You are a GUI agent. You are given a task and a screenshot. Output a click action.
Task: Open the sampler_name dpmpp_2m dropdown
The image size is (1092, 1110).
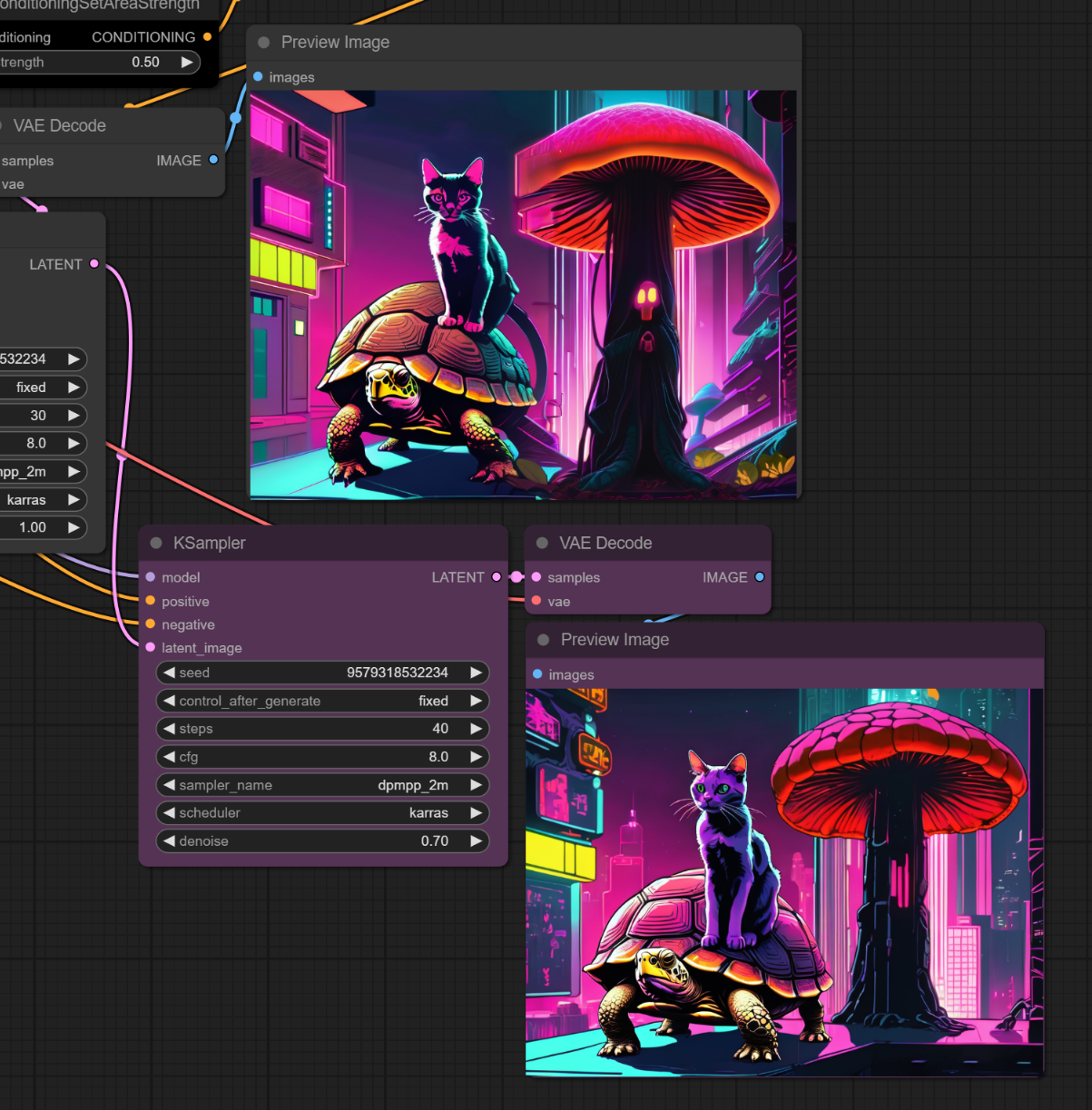(322, 785)
